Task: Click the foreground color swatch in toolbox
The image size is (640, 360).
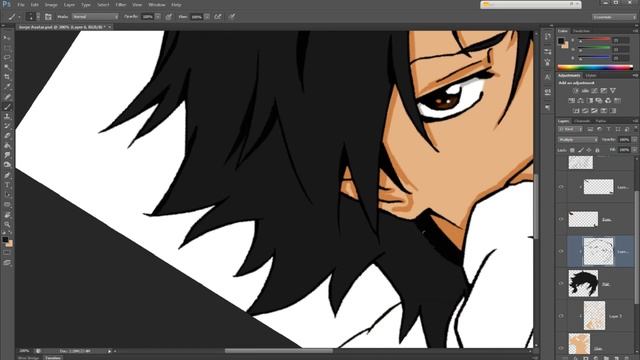Action: (x=5, y=240)
